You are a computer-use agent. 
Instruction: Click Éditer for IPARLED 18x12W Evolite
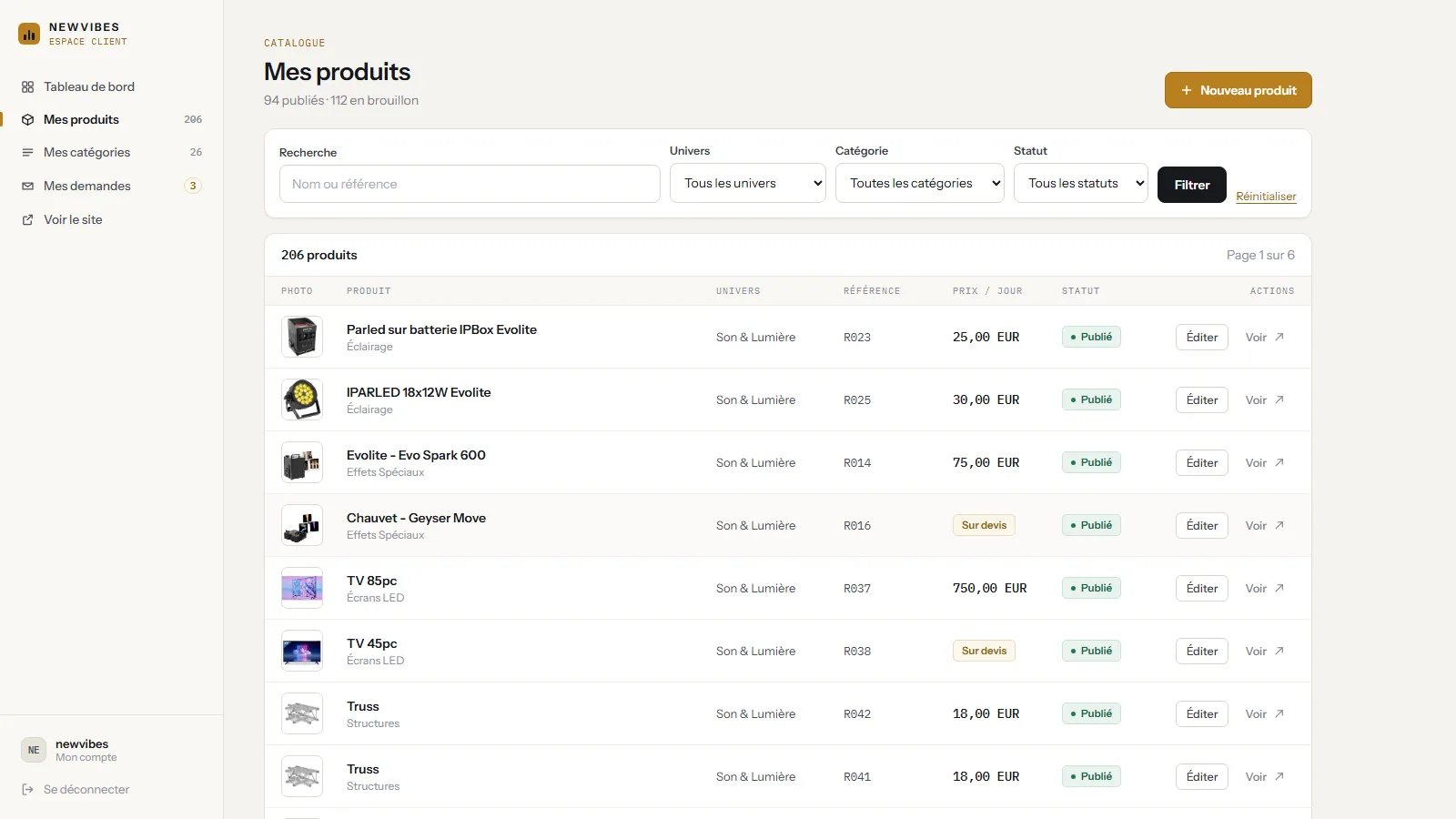pos(1201,399)
